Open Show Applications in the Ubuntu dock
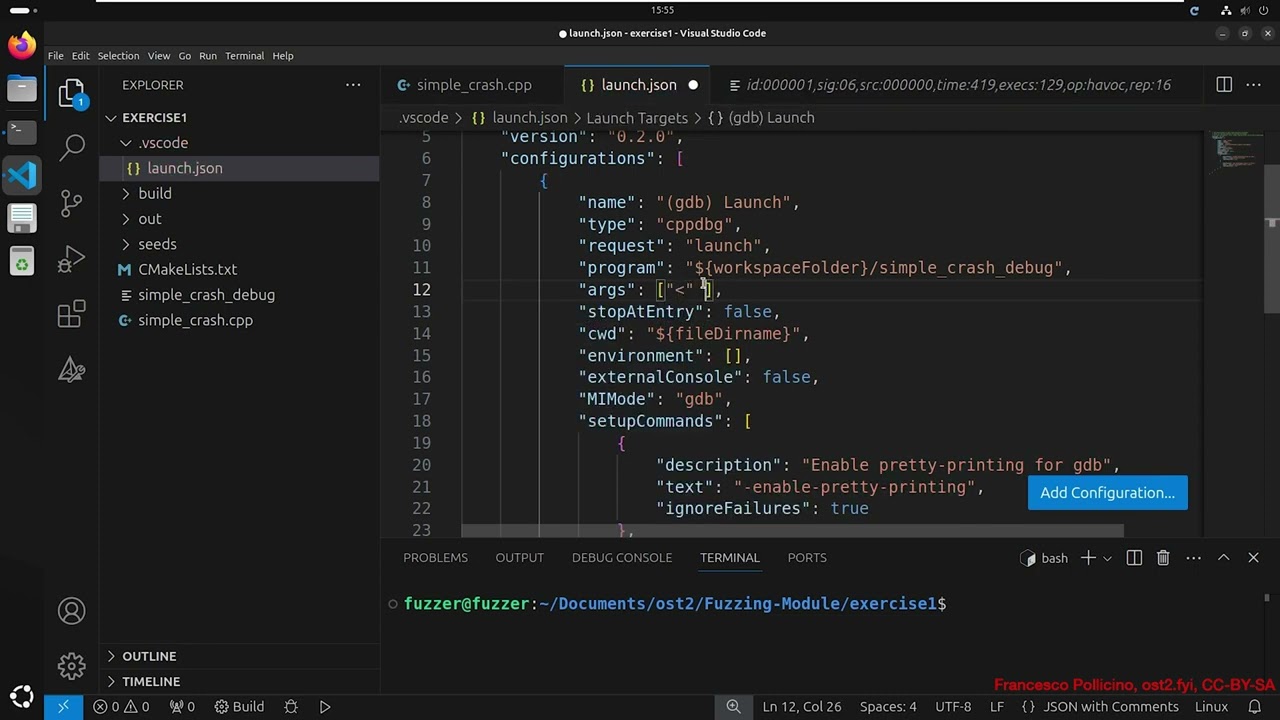This screenshot has height=720, width=1280. 21,696
